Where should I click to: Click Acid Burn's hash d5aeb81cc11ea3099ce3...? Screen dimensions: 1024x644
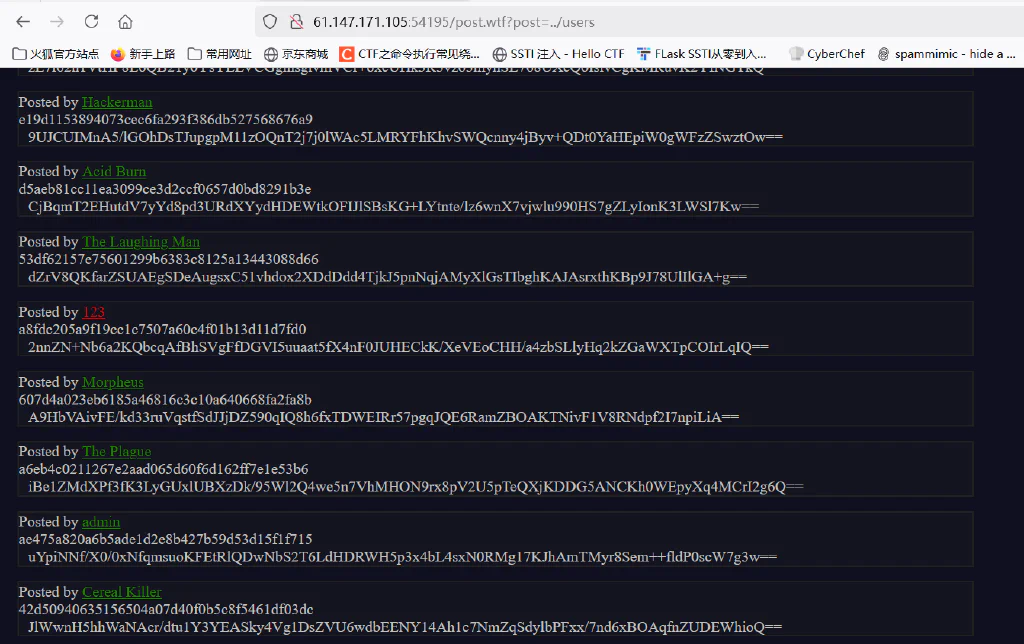[165, 189]
